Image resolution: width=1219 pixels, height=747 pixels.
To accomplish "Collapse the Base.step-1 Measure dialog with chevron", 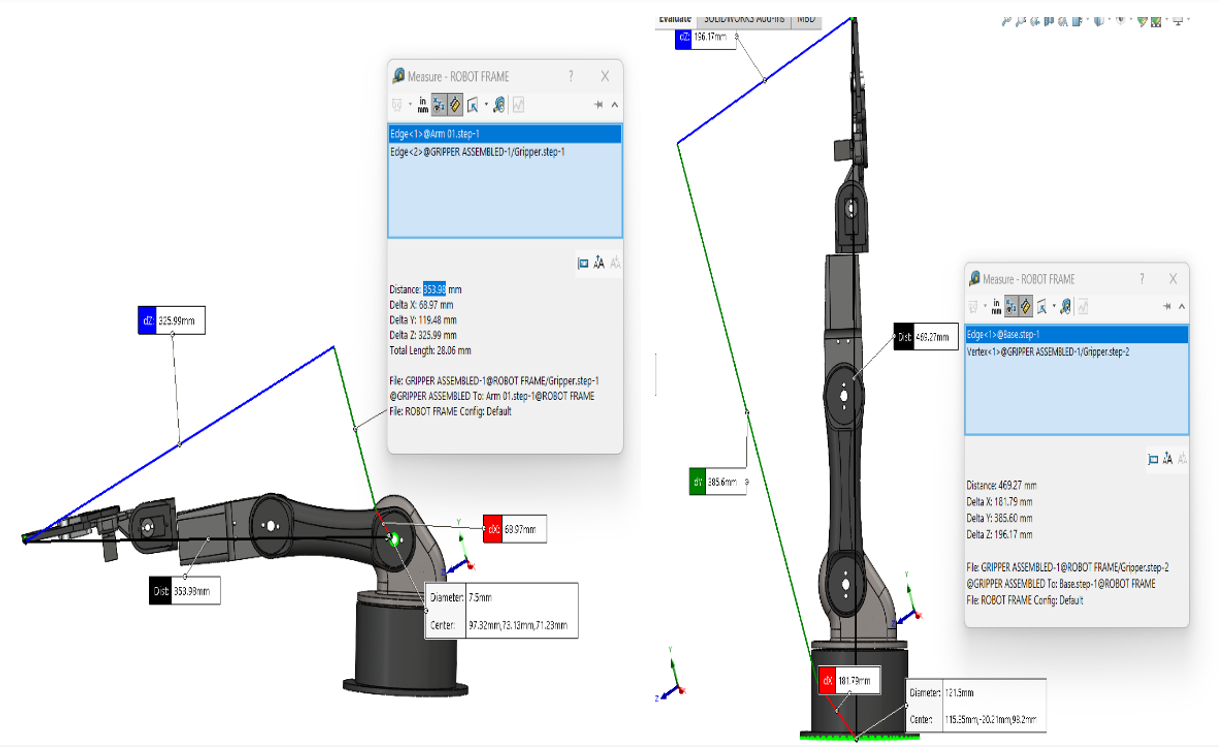I will click(x=1181, y=306).
